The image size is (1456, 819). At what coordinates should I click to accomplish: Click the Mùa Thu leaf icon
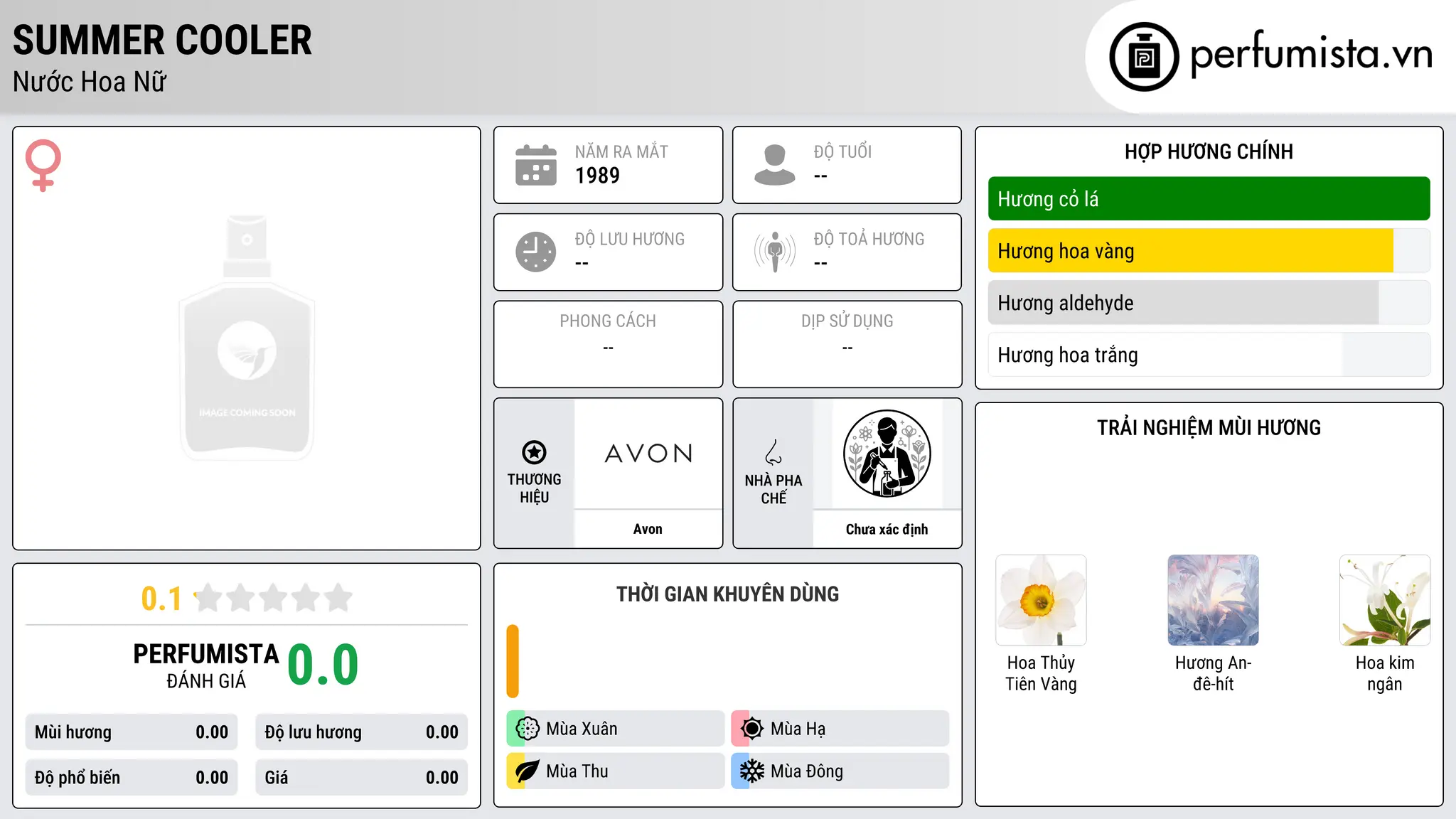coord(528,771)
